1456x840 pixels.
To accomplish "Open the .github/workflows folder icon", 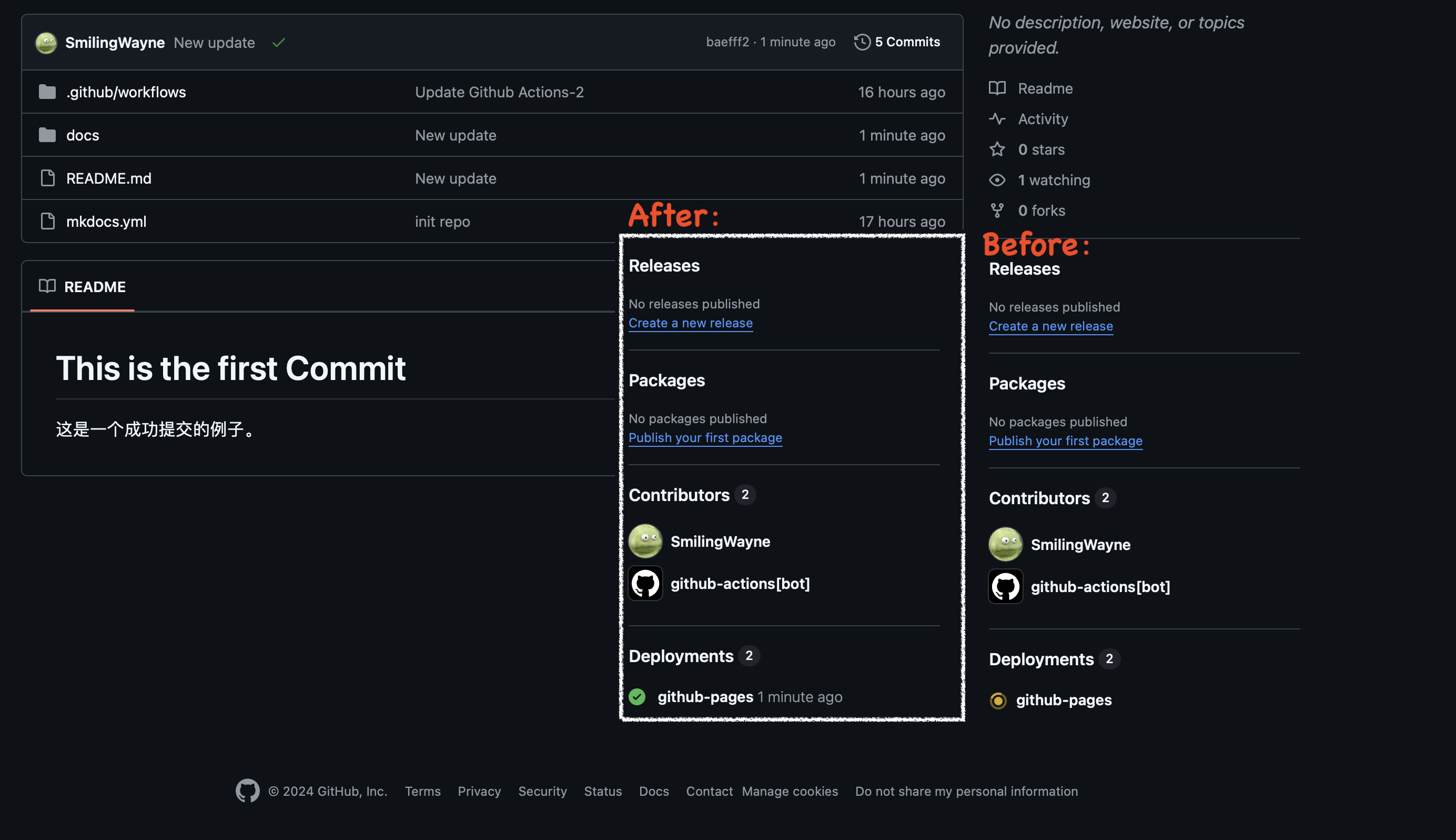I will tap(47, 92).
